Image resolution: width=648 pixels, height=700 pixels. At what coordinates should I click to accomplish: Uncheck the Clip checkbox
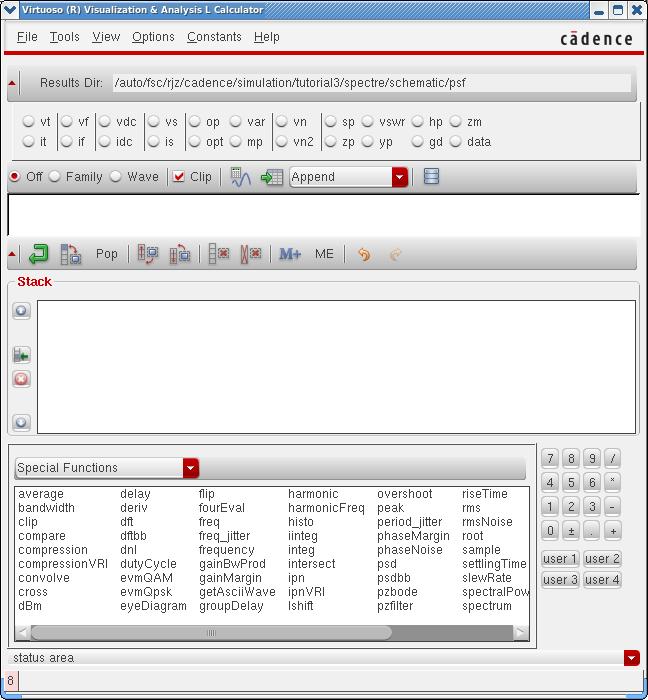tap(179, 177)
